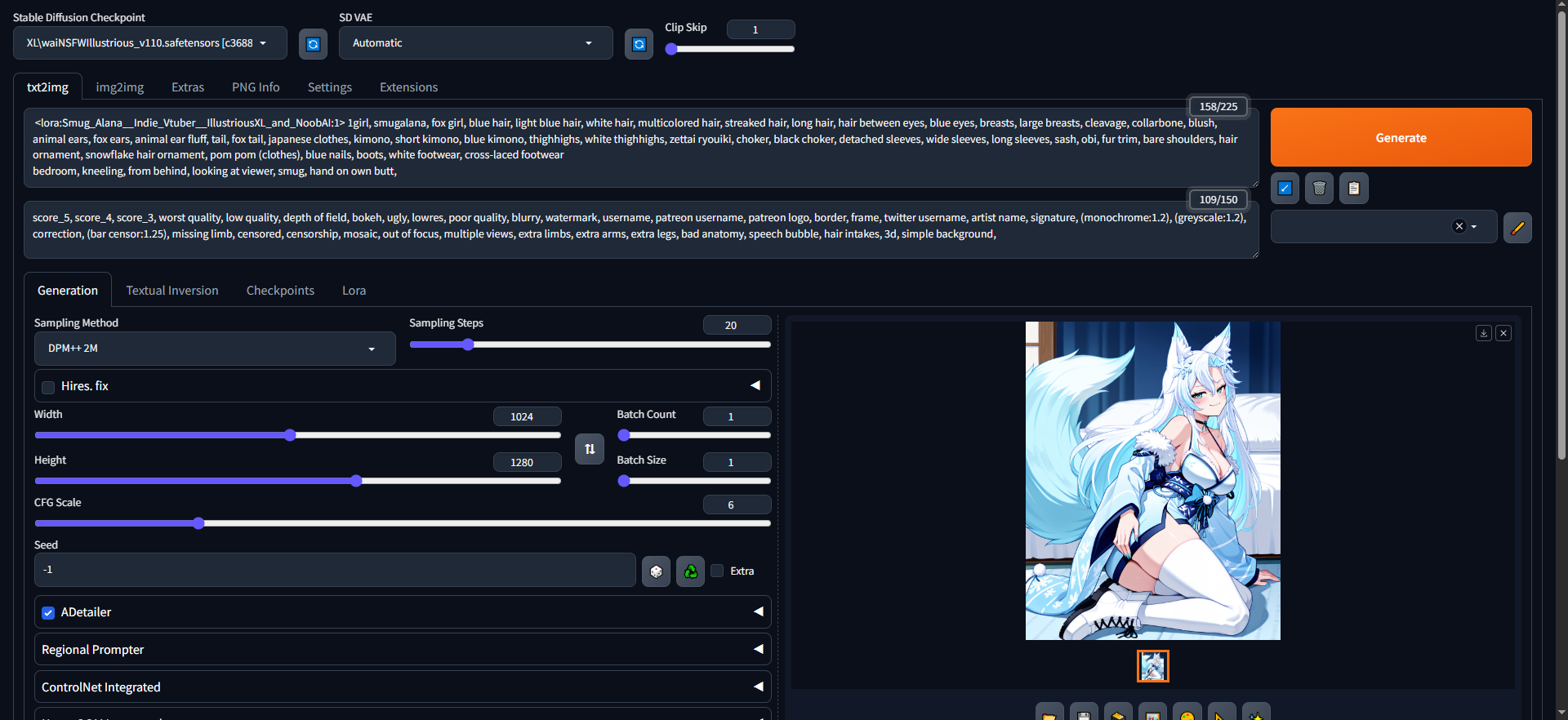Viewport: 1568px width, 720px height.
Task: Click the clipboard apply-styles icon
Action: [1353, 189]
